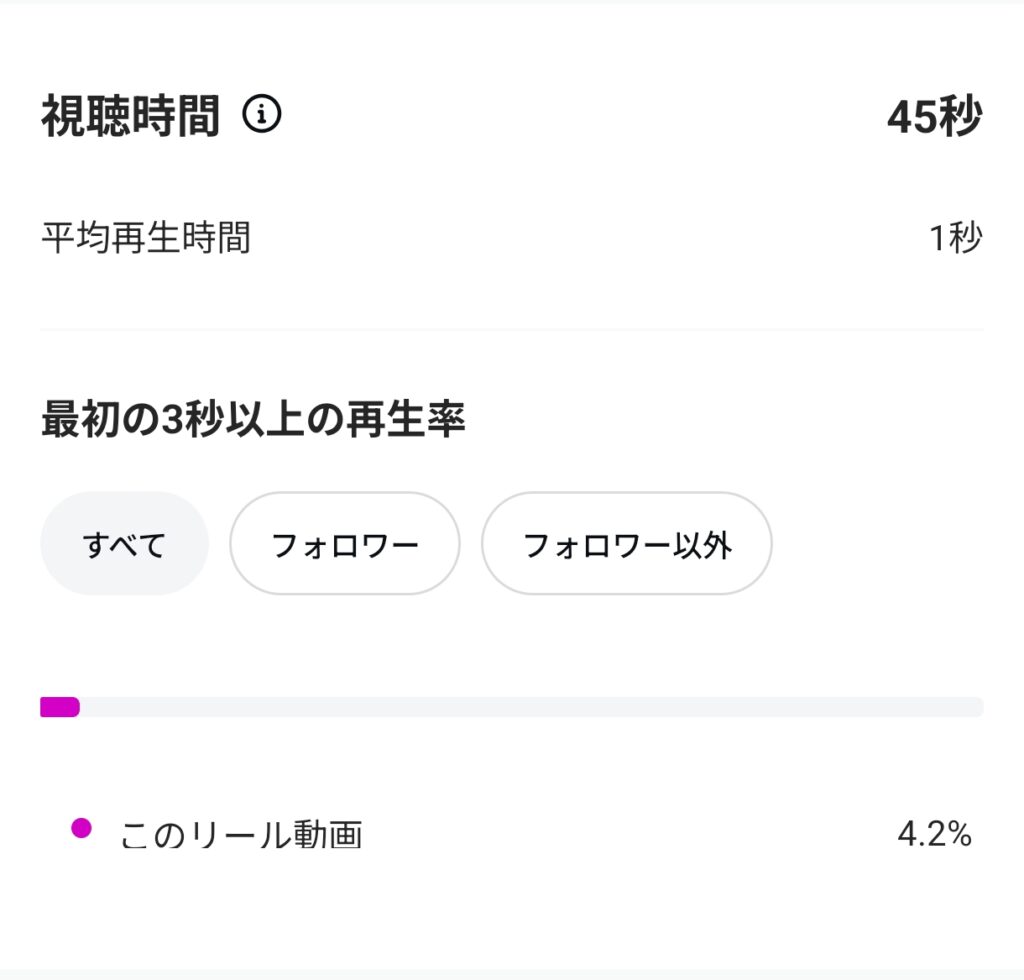The height and width of the screenshot is (980, 1024).
Task: Click the gray unfilled progress bar track
Action: (530, 707)
